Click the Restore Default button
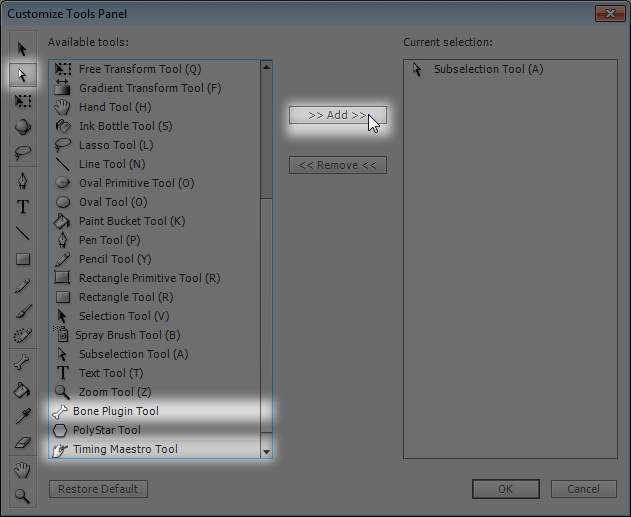This screenshot has width=631, height=517. click(x=98, y=489)
